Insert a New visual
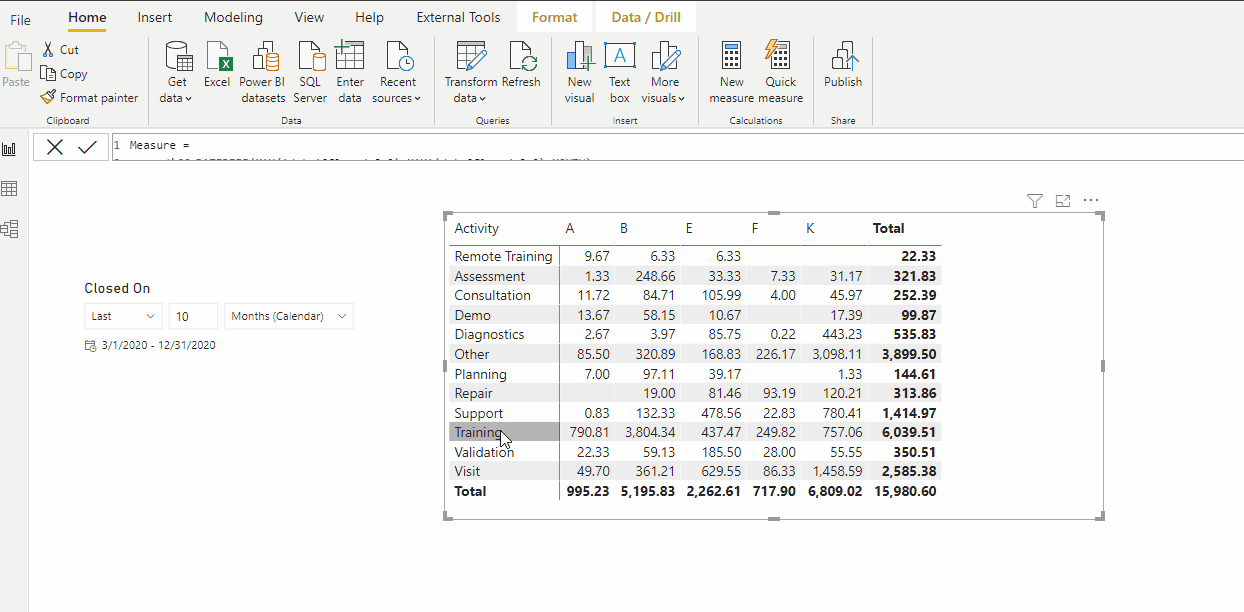This screenshot has height=612, width=1244. [579, 73]
